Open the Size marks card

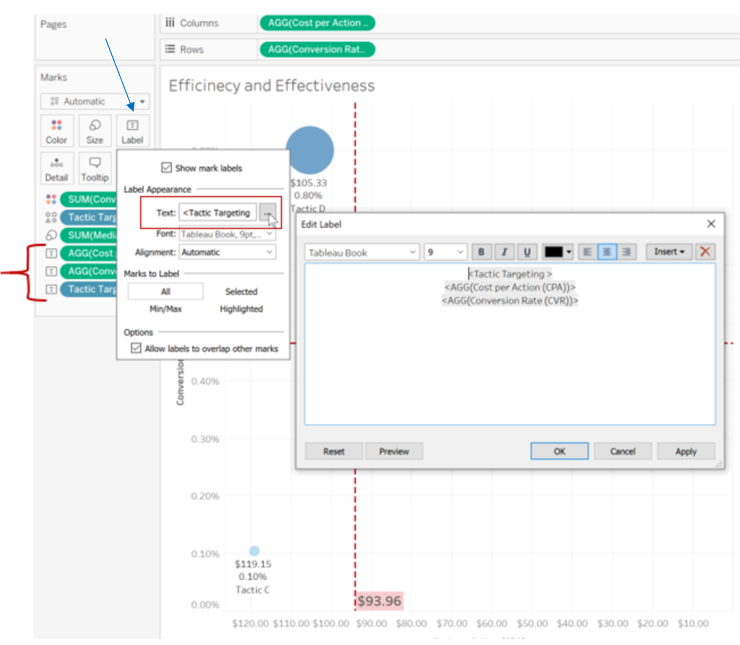pyautogui.click(x=95, y=131)
